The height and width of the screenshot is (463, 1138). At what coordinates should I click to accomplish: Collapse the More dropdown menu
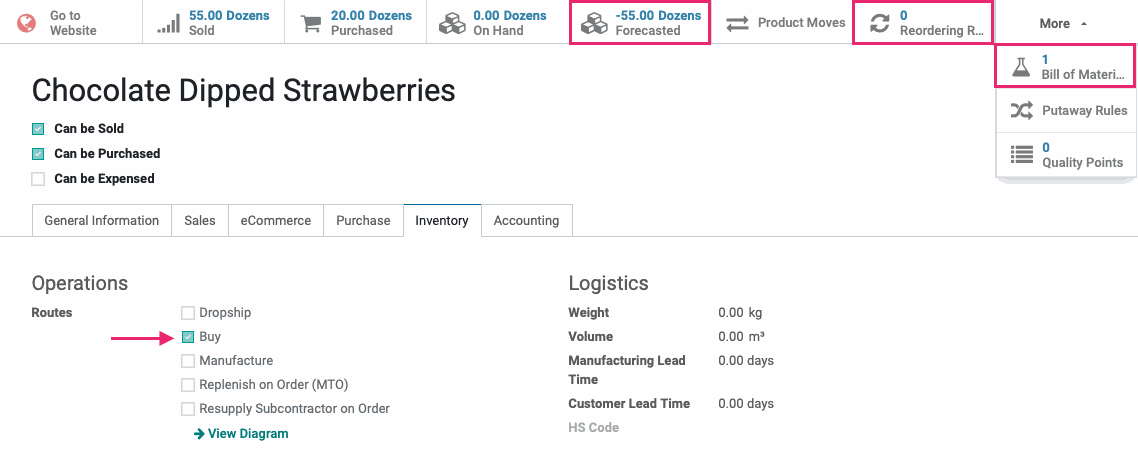point(1063,23)
